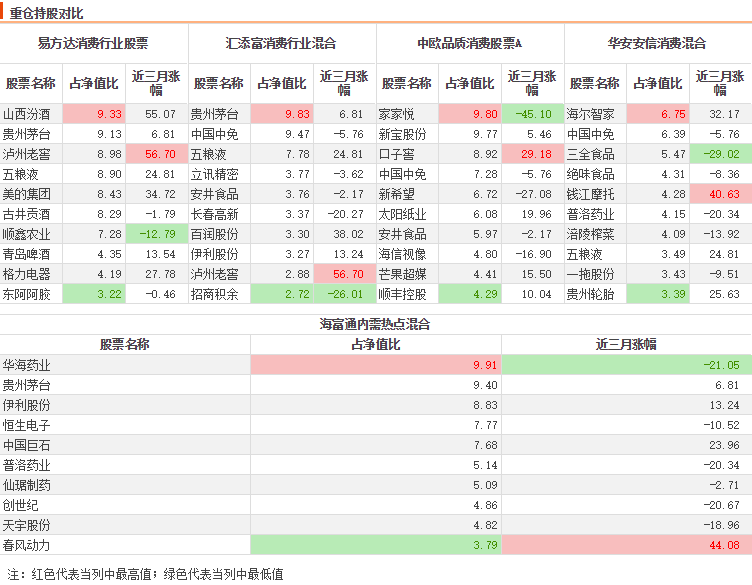Click the 近三月涨幅 header in bottom table

626,344
